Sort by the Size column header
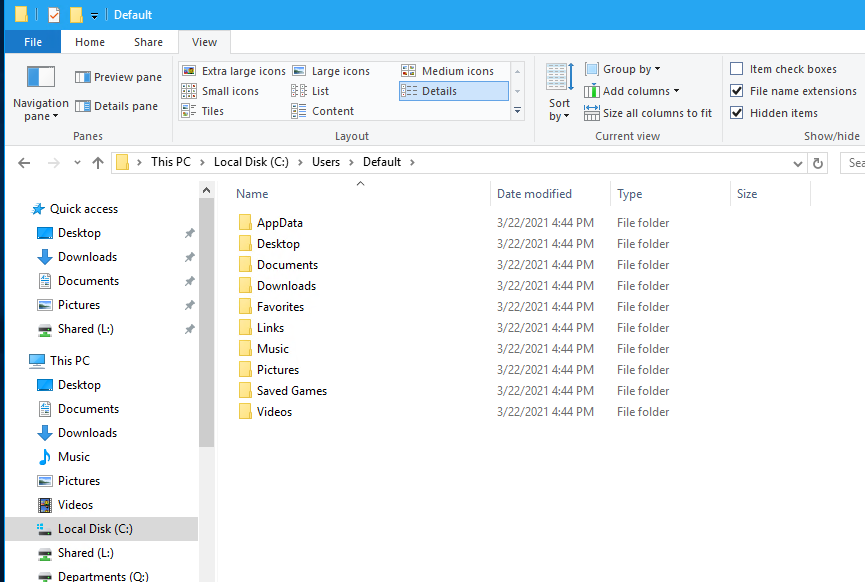Viewport: 865px width, 582px height. [771, 194]
